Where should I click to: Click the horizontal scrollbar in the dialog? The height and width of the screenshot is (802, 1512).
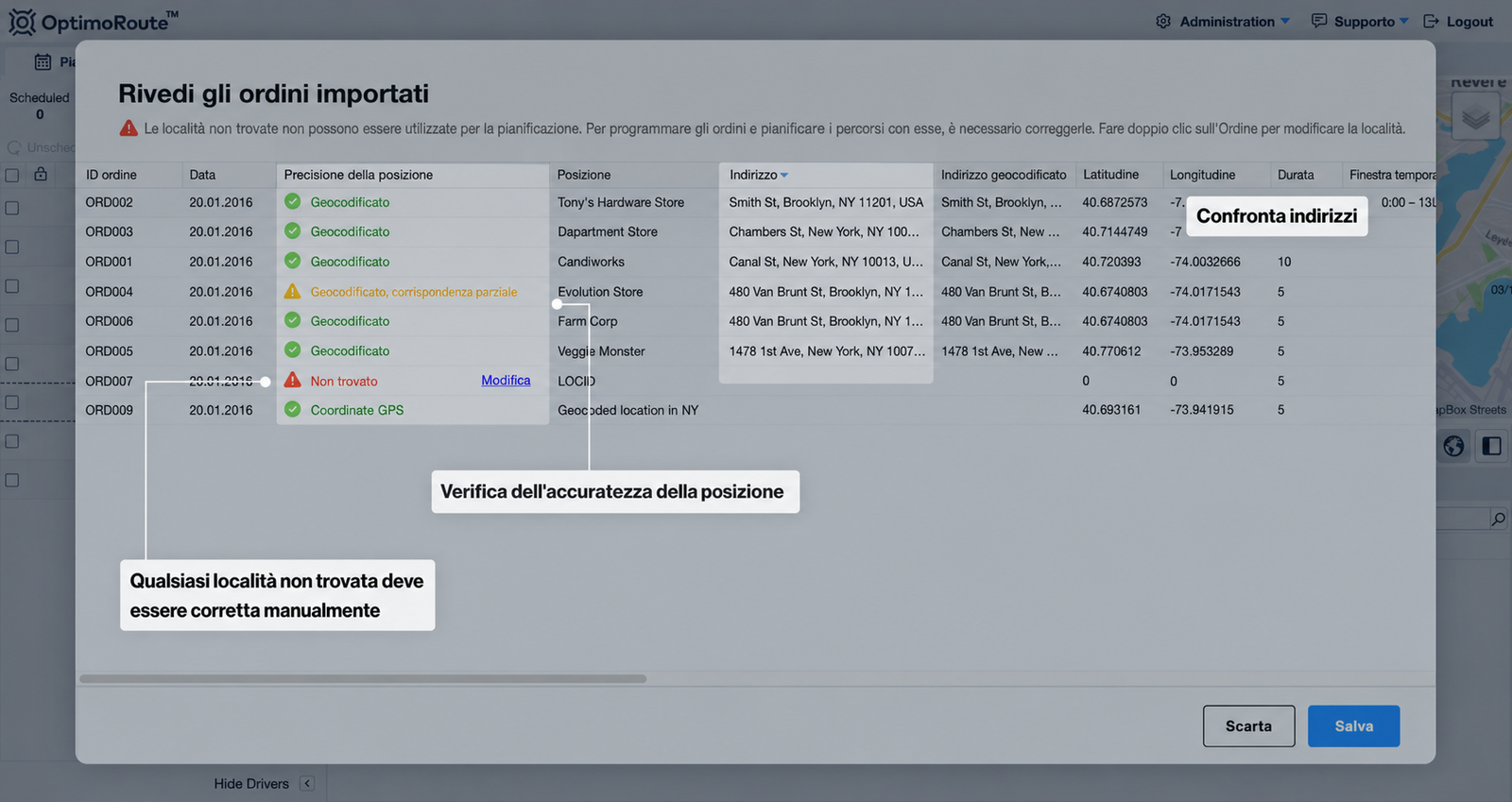pyautogui.click(x=363, y=678)
